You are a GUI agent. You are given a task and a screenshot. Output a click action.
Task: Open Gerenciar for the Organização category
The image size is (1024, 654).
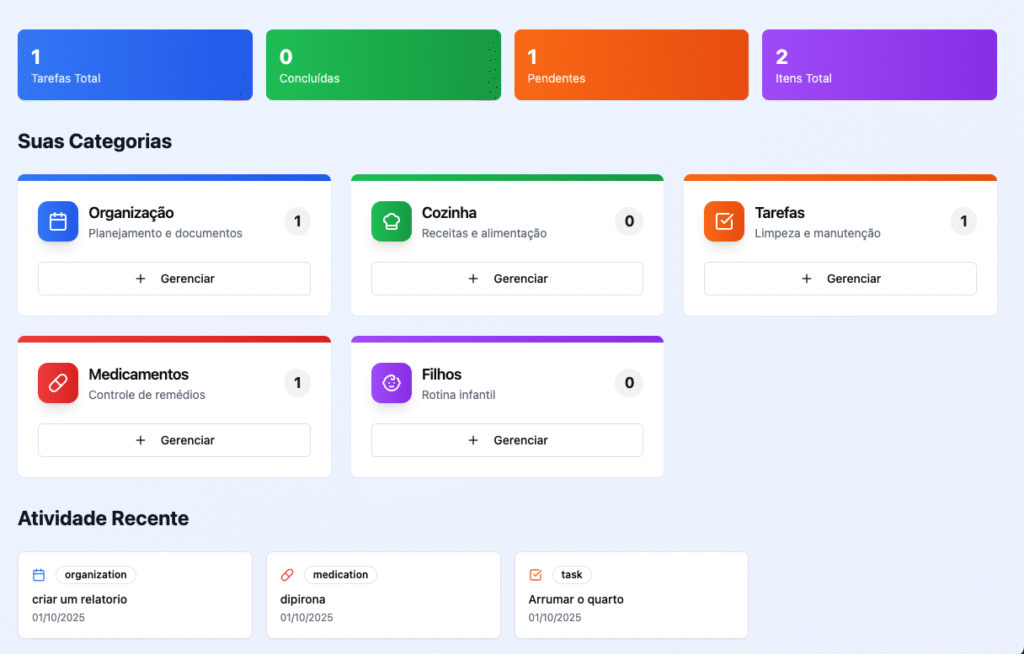[x=174, y=279]
